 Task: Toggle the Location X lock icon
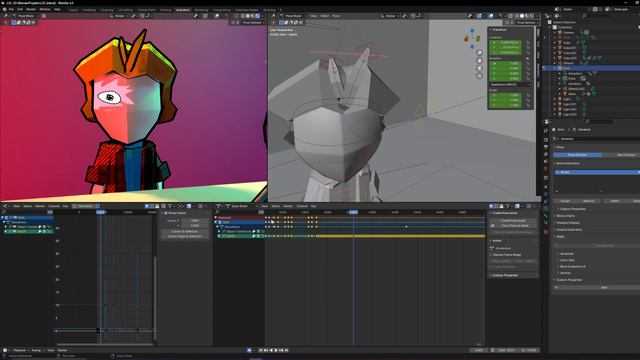(528, 42)
